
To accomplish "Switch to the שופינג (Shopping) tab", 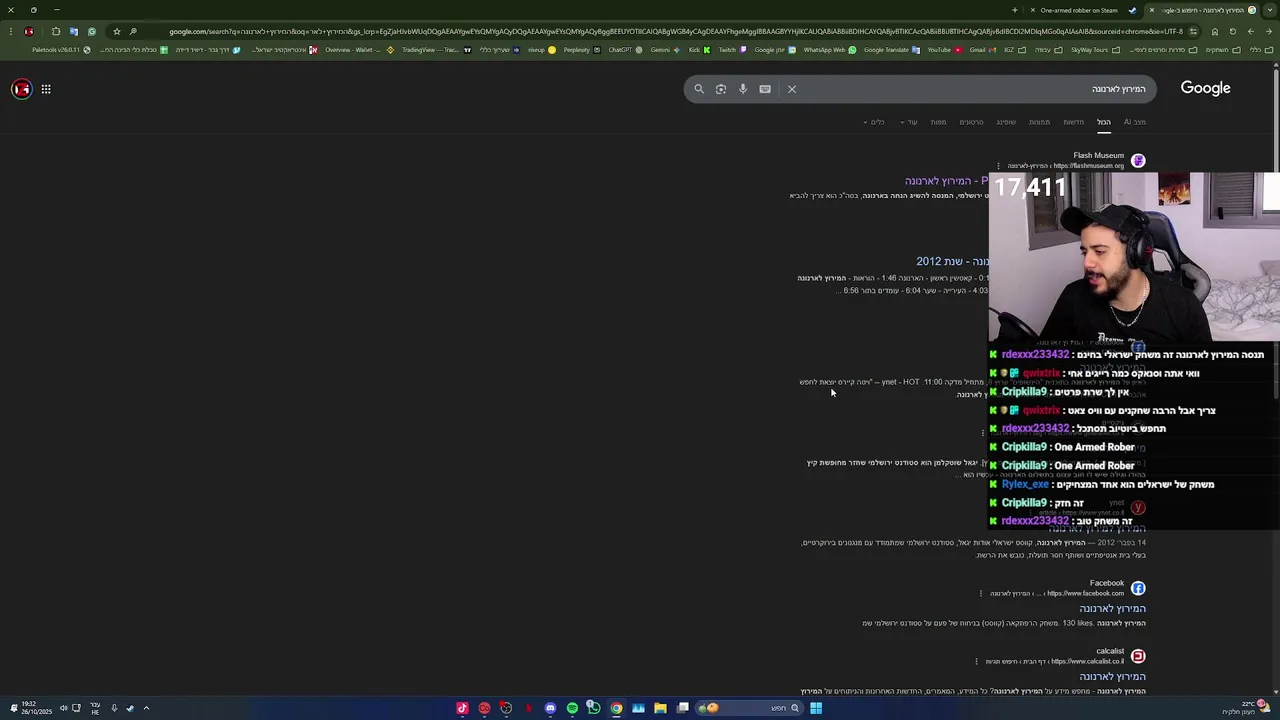I will (x=1006, y=122).
